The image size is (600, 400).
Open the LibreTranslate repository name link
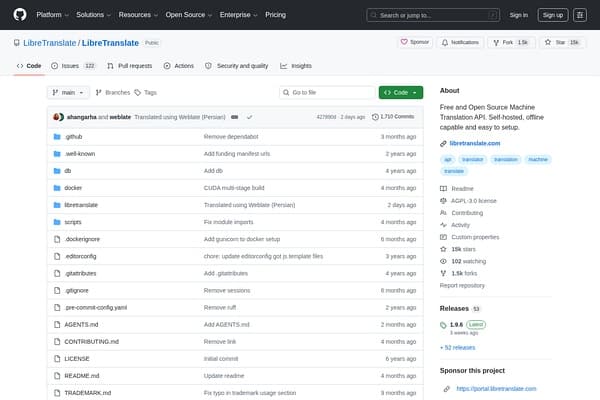pos(110,43)
